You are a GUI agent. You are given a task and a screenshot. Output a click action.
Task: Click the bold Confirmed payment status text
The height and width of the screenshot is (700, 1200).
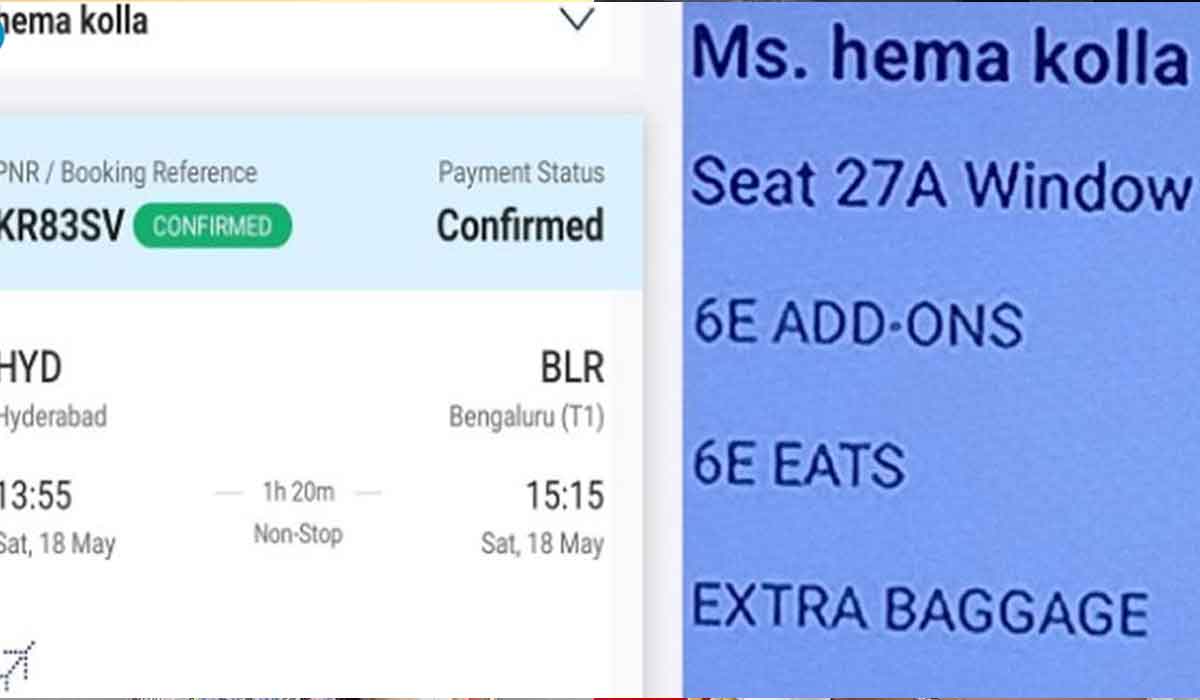520,226
